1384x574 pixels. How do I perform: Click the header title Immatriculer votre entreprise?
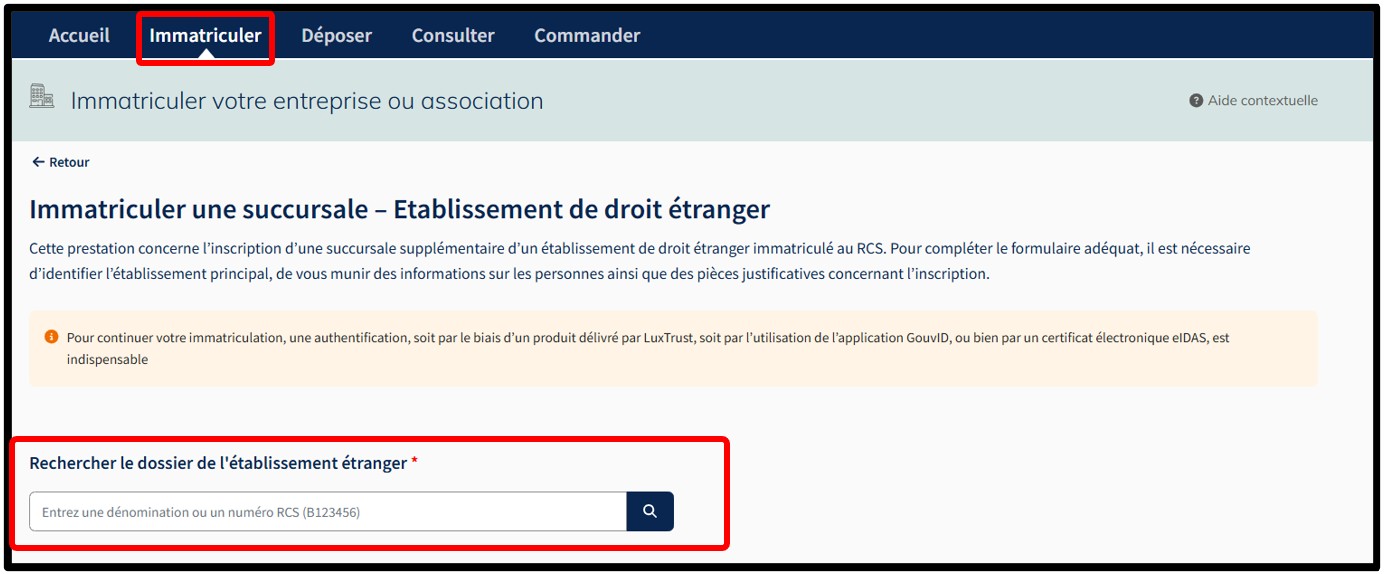(306, 101)
